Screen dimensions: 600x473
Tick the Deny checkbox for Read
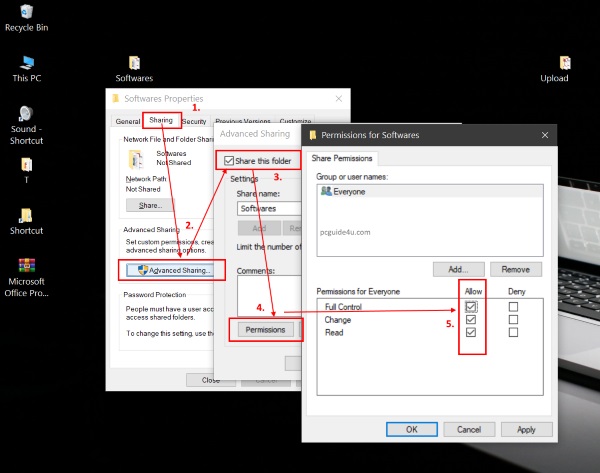click(512, 334)
